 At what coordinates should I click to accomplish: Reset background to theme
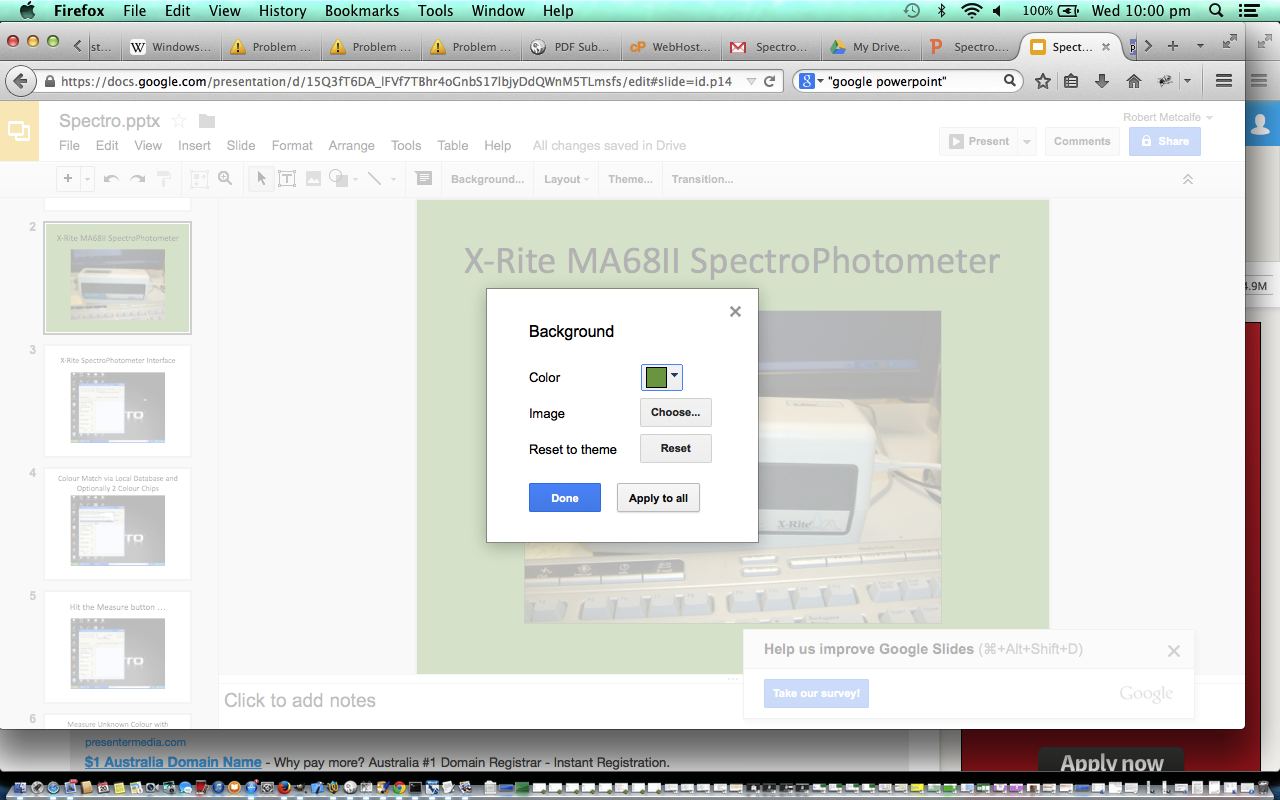pyautogui.click(x=675, y=448)
